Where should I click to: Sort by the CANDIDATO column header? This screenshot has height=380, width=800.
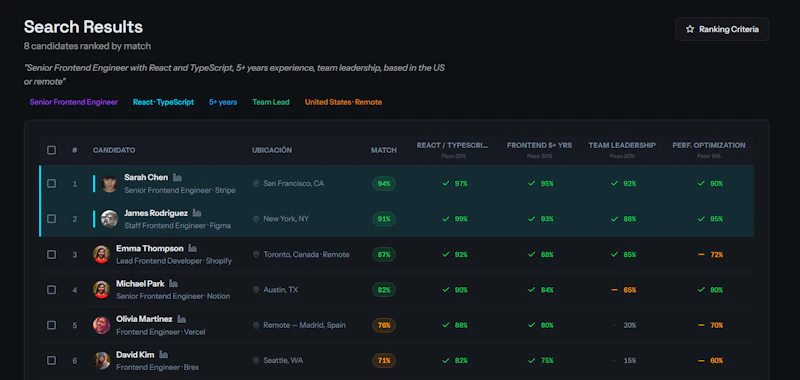[114, 150]
